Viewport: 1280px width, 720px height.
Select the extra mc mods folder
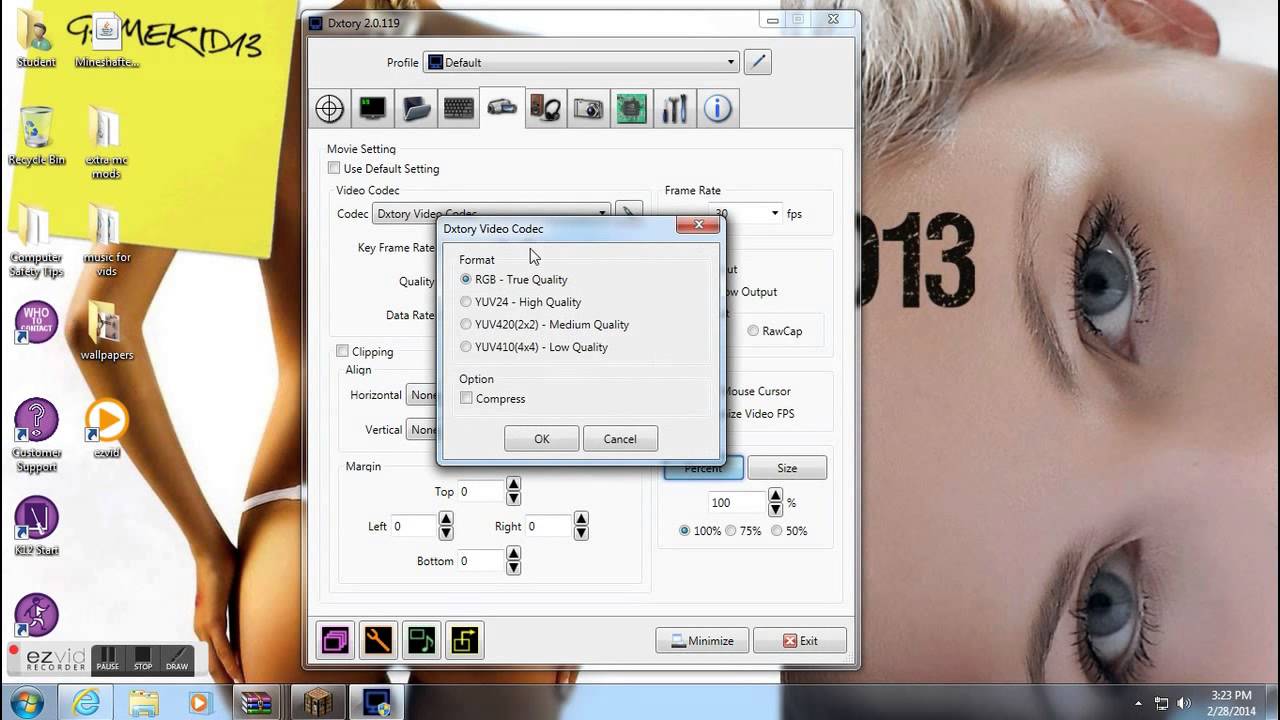click(105, 143)
